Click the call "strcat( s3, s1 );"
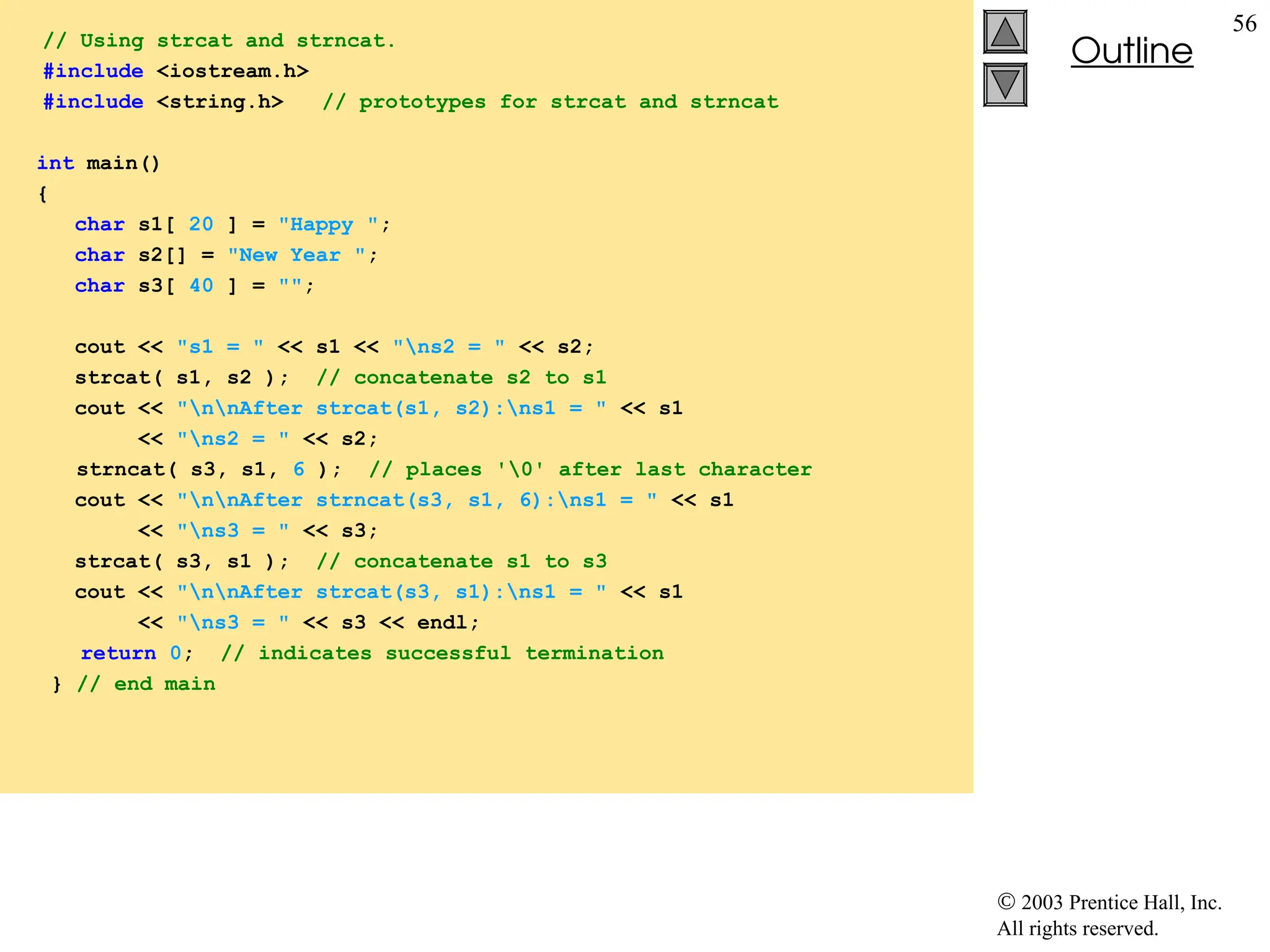 [182, 562]
